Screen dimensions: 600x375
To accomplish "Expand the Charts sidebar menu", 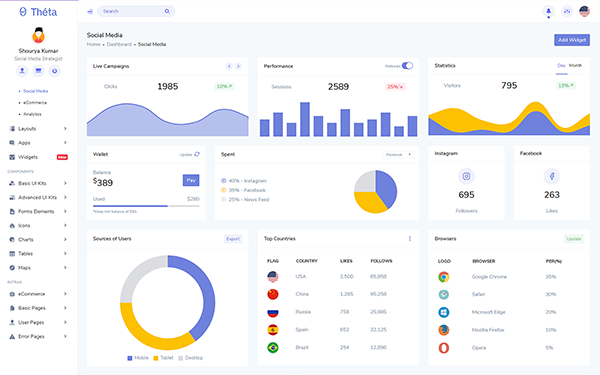I will (38, 240).
